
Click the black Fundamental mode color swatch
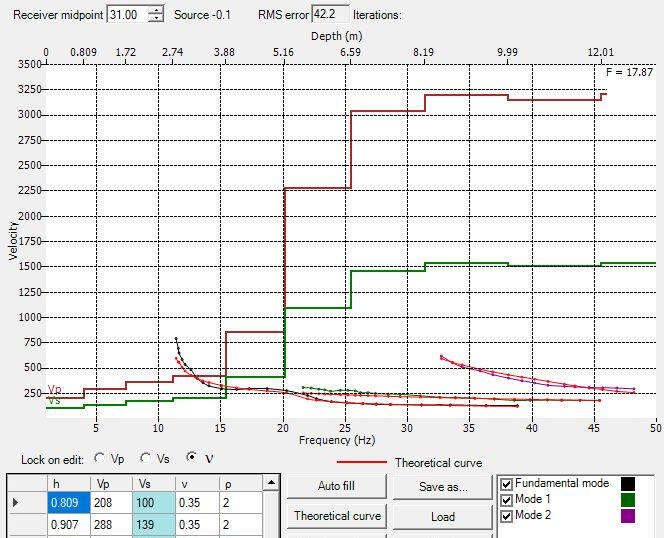pos(628,484)
